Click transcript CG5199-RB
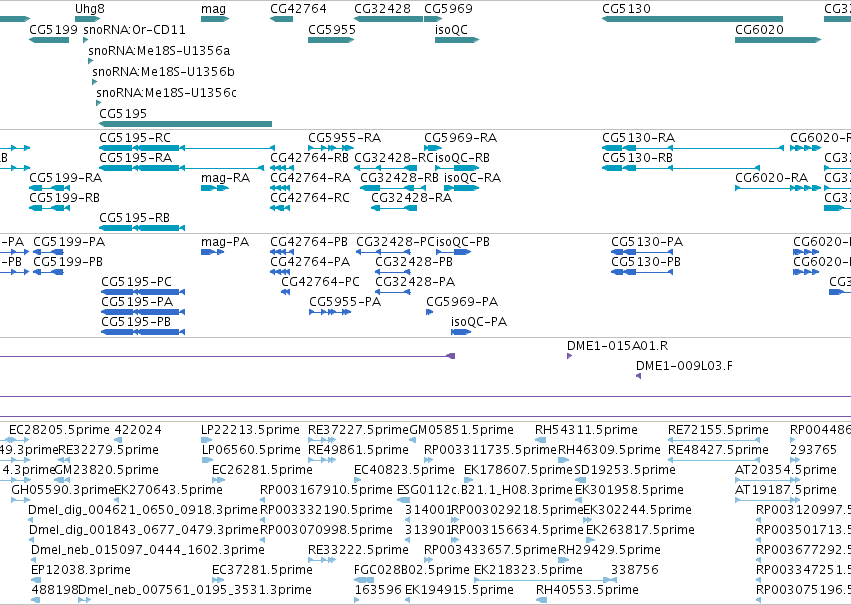 tap(49, 208)
